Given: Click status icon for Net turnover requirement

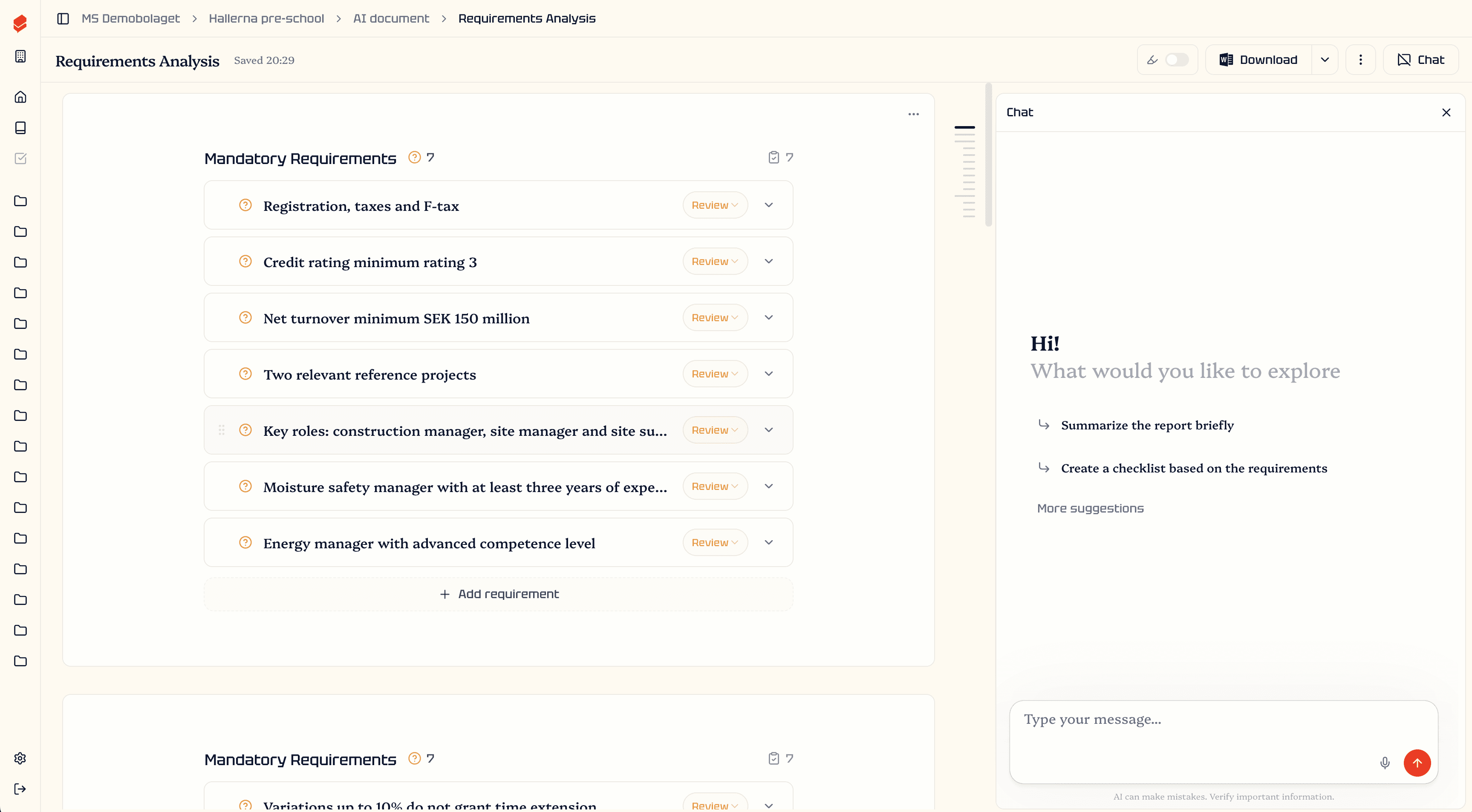Looking at the screenshot, I should 245,318.
